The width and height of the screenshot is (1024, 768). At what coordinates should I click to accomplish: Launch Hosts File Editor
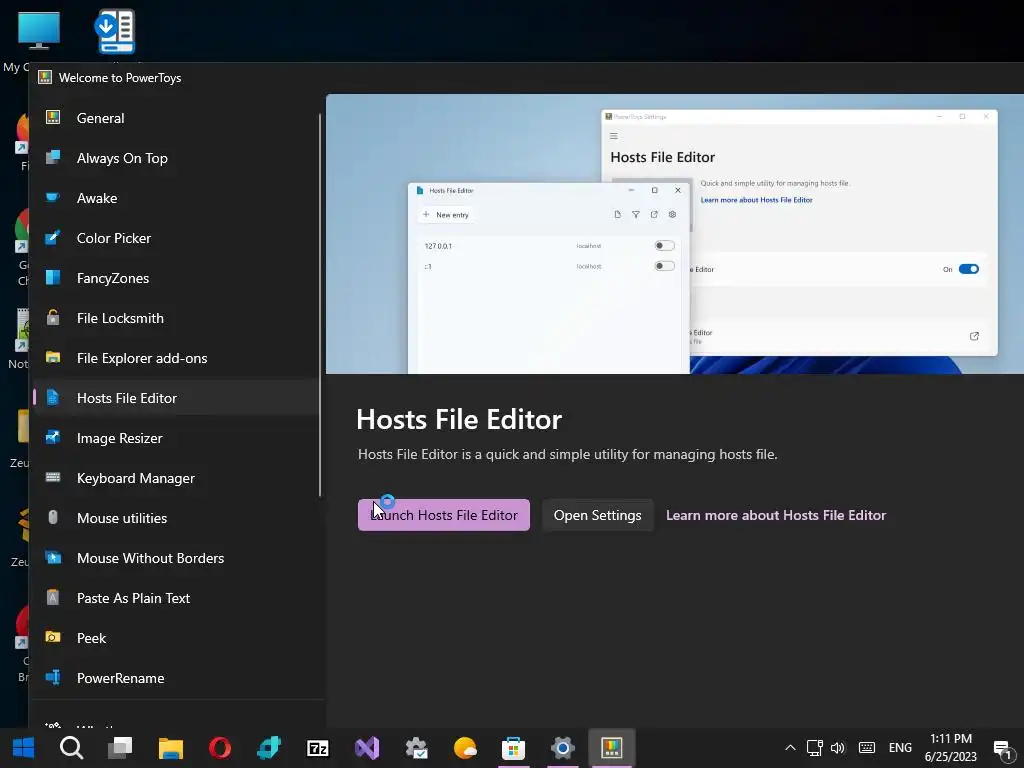tap(443, 515)
